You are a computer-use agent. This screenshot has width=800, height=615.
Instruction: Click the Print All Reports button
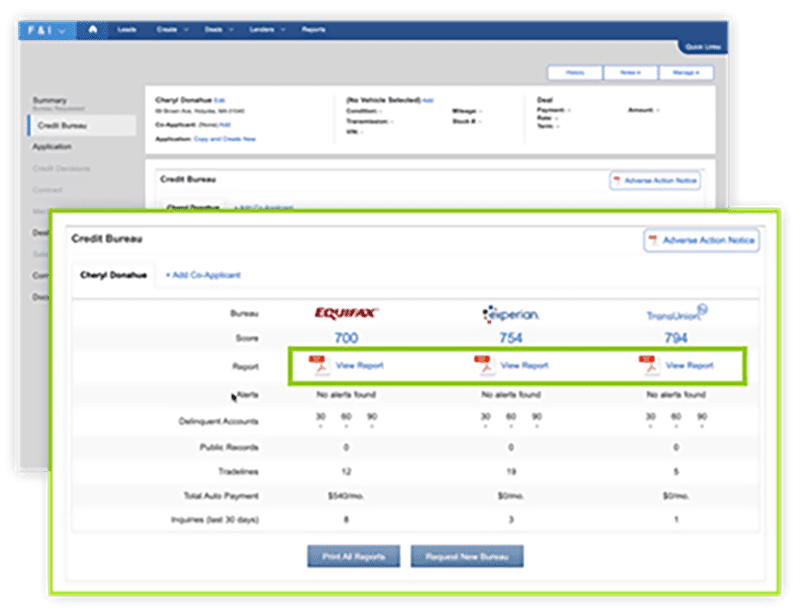point(354,556)
